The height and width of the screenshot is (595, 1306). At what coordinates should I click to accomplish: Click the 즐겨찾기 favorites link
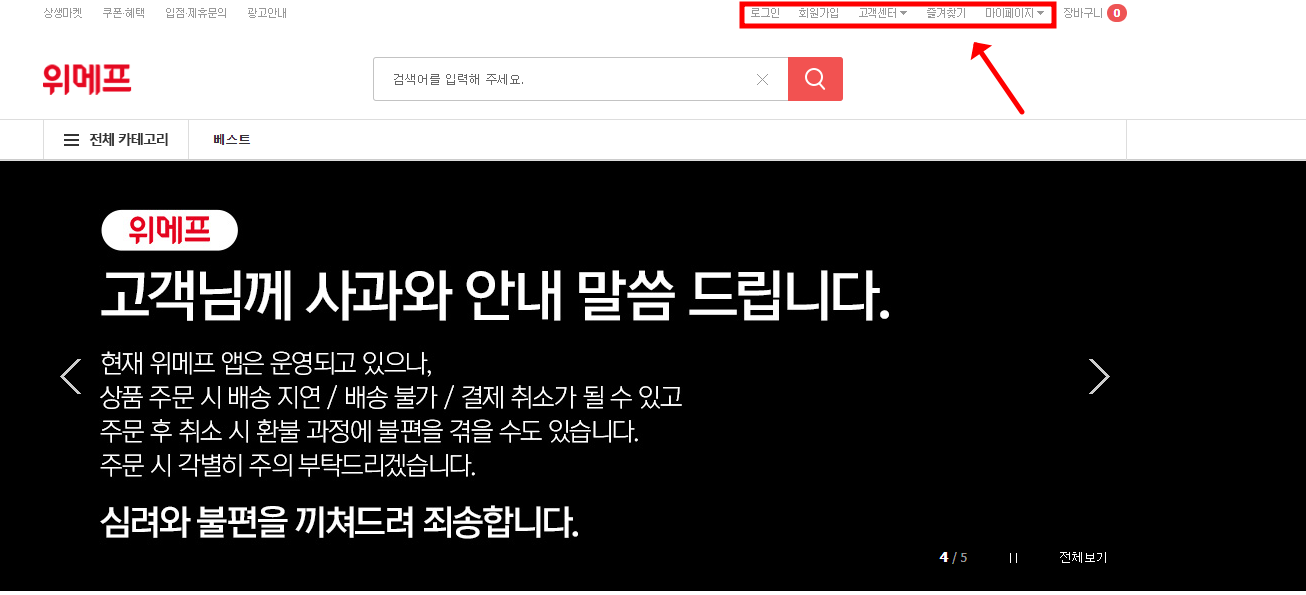947,13
